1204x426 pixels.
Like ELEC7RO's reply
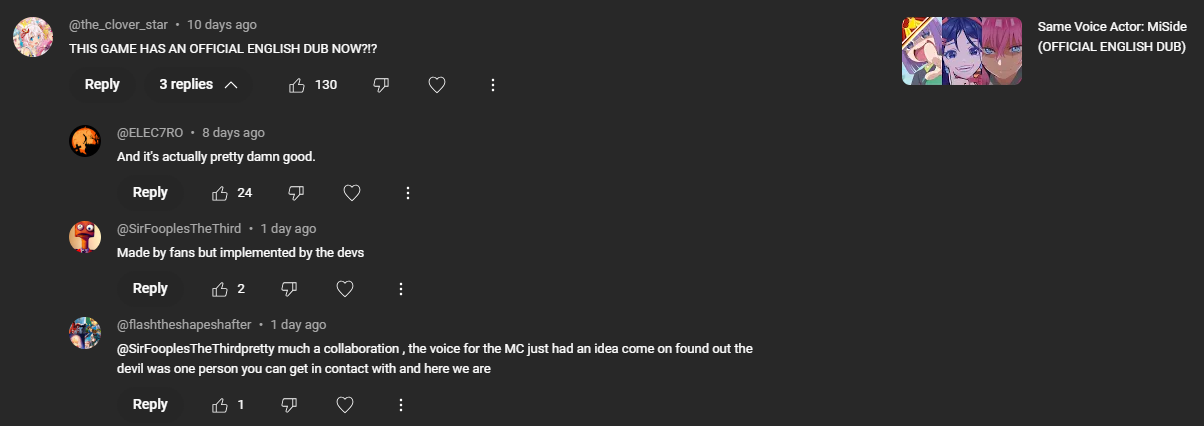click(220, 193)
